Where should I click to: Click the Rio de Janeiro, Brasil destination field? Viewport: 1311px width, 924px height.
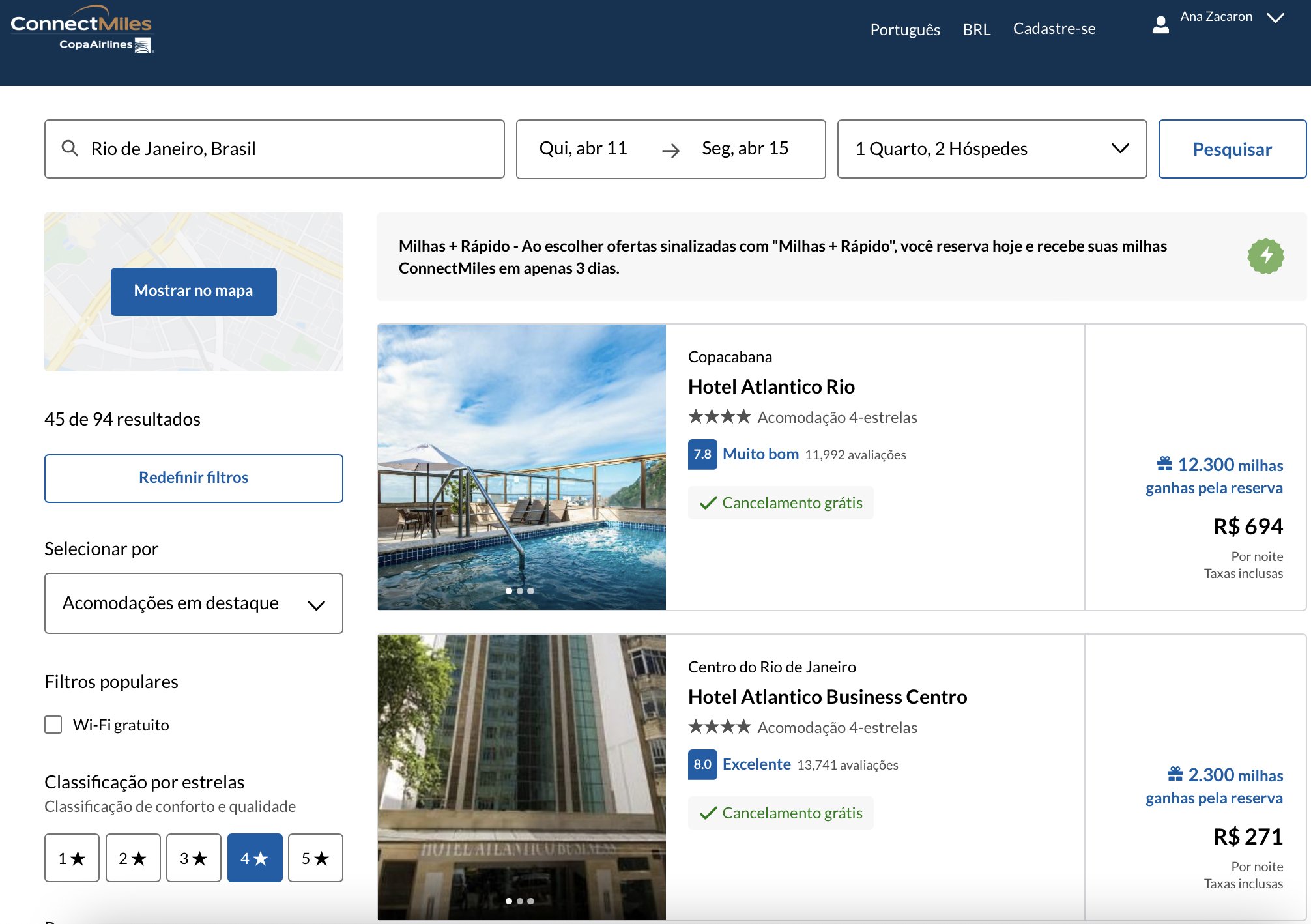(274, 149)
